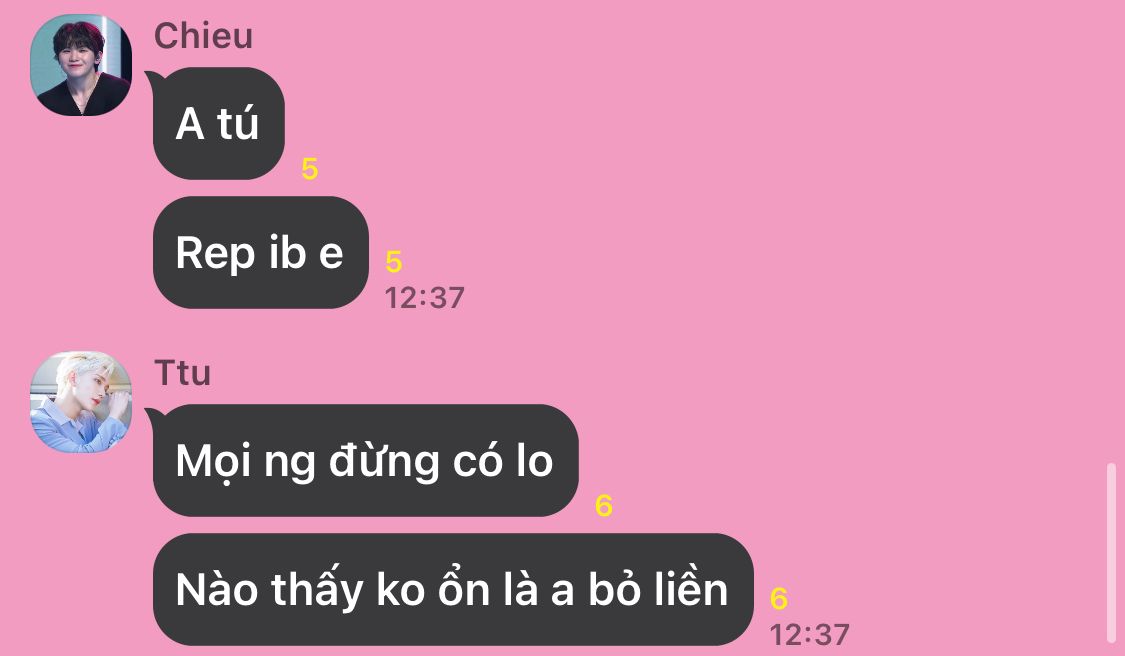Select the "Rep ib e" message bubble
Screen dimensions: 1125x656
click(x=260, y=253)
